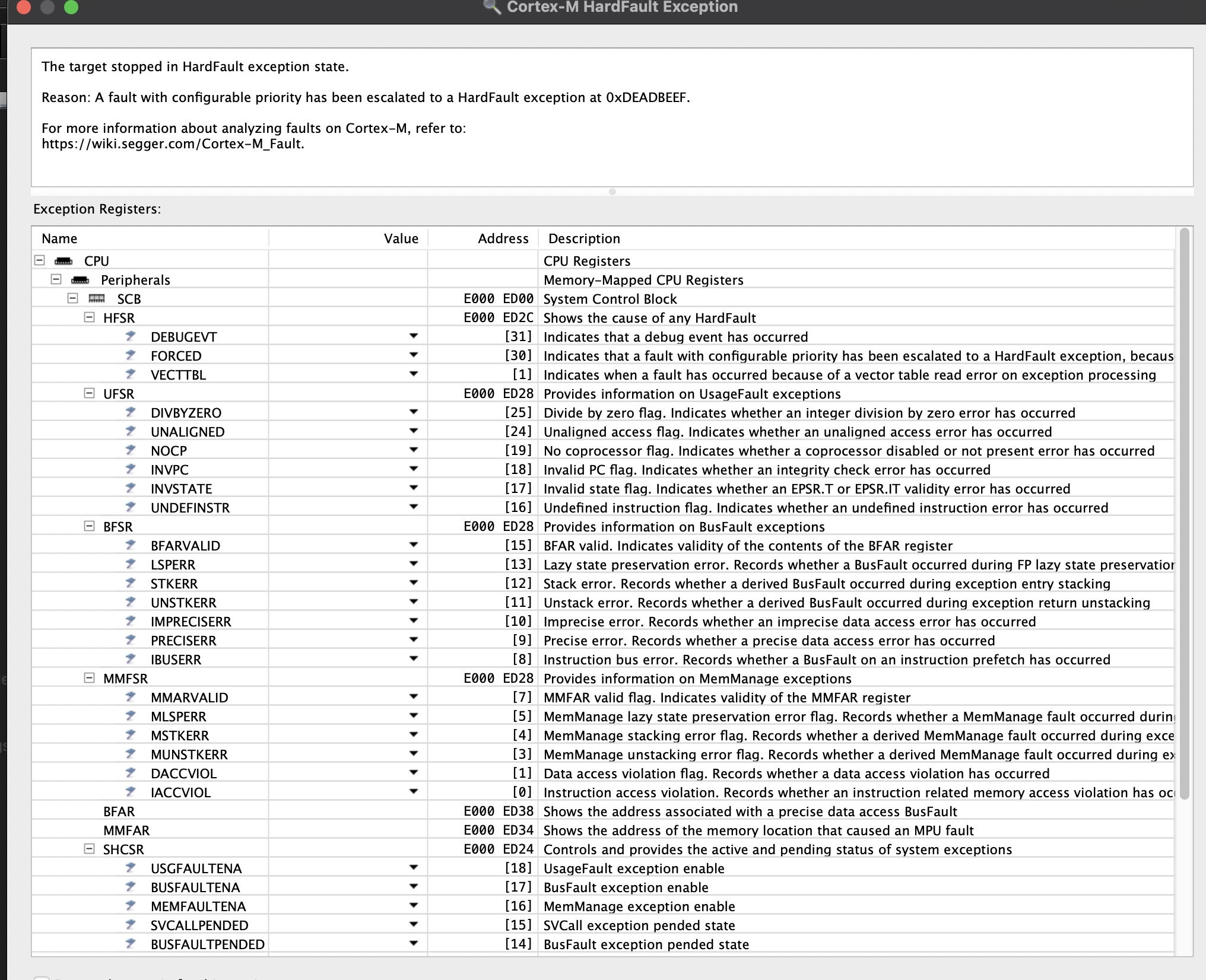Click the IACCVIOL bitfield icon
Viewport: 1206px width, 980px height.
(x=131, y=792)
